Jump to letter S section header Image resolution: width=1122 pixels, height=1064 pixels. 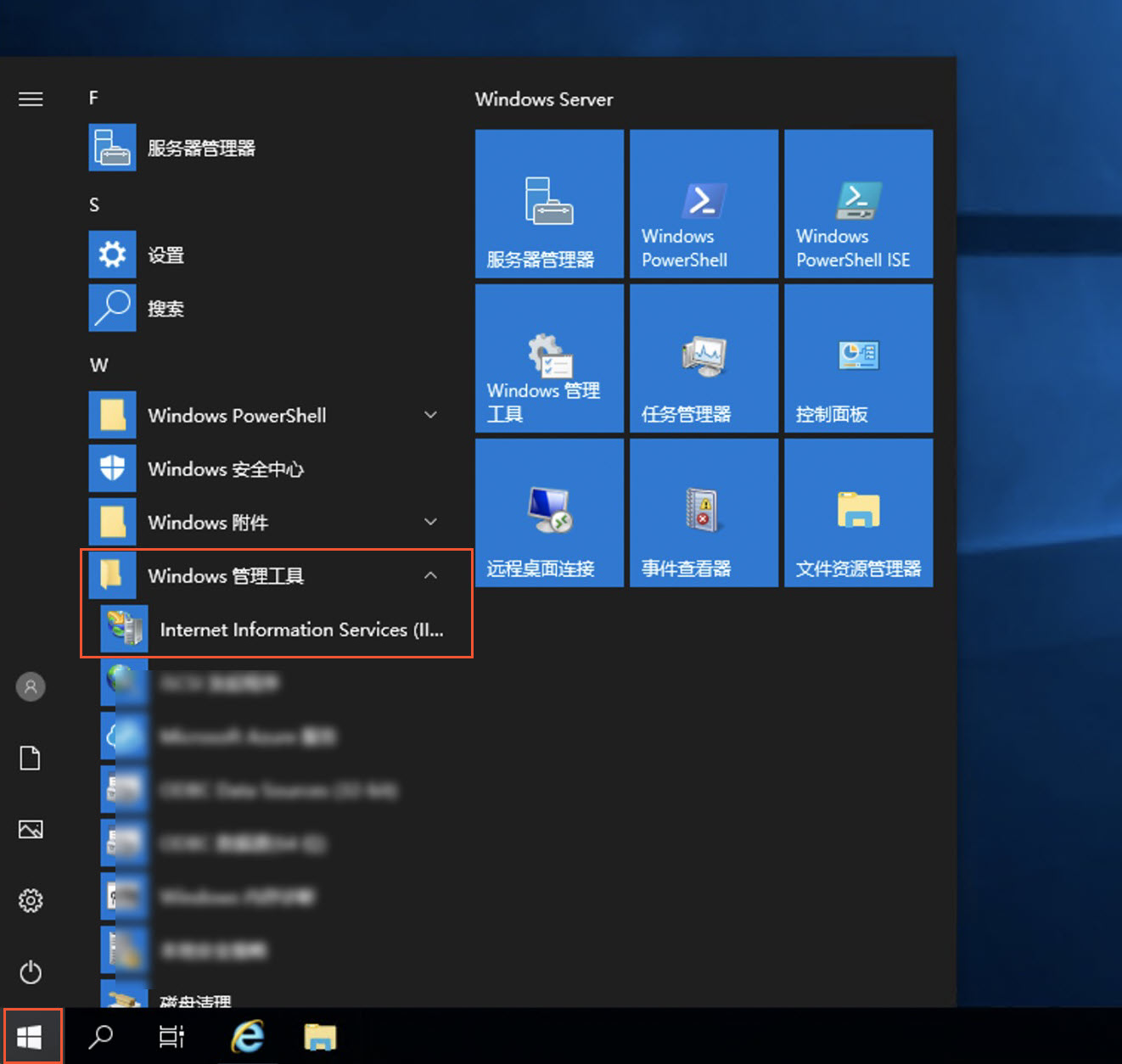click(x=94, y=204)
